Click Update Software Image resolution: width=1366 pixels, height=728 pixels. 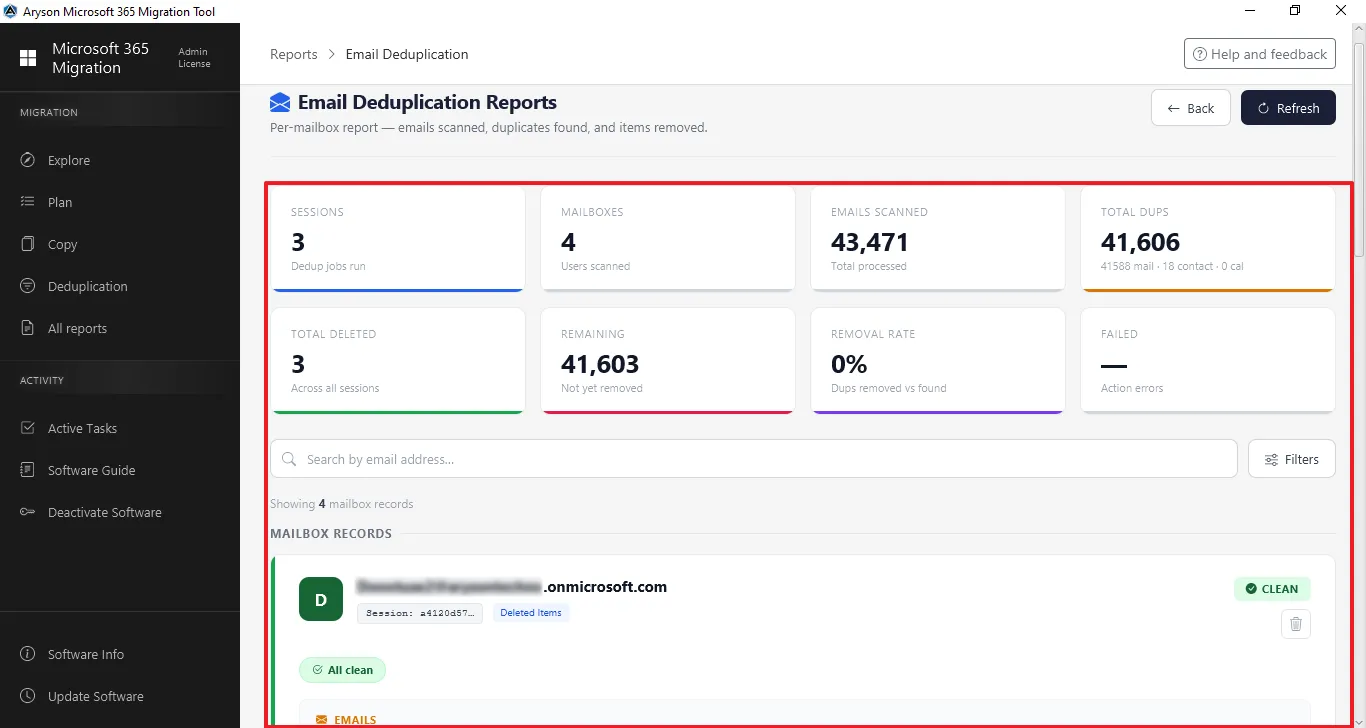[x=95, y=696]
